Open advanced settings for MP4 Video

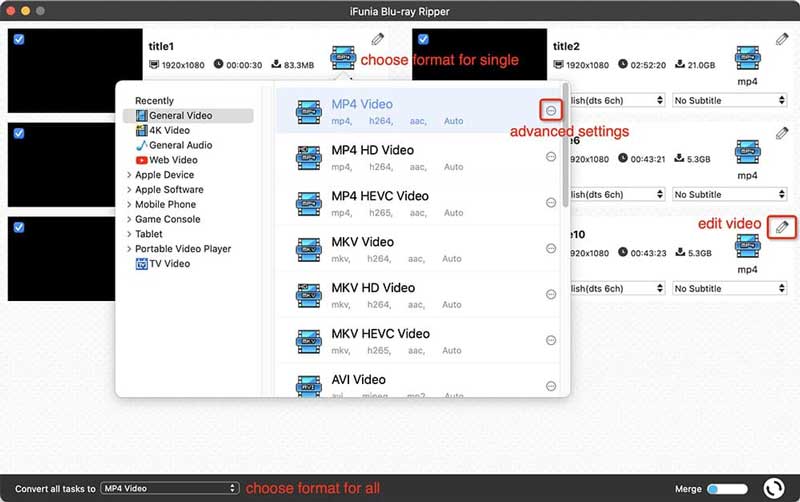coord(551,110)
